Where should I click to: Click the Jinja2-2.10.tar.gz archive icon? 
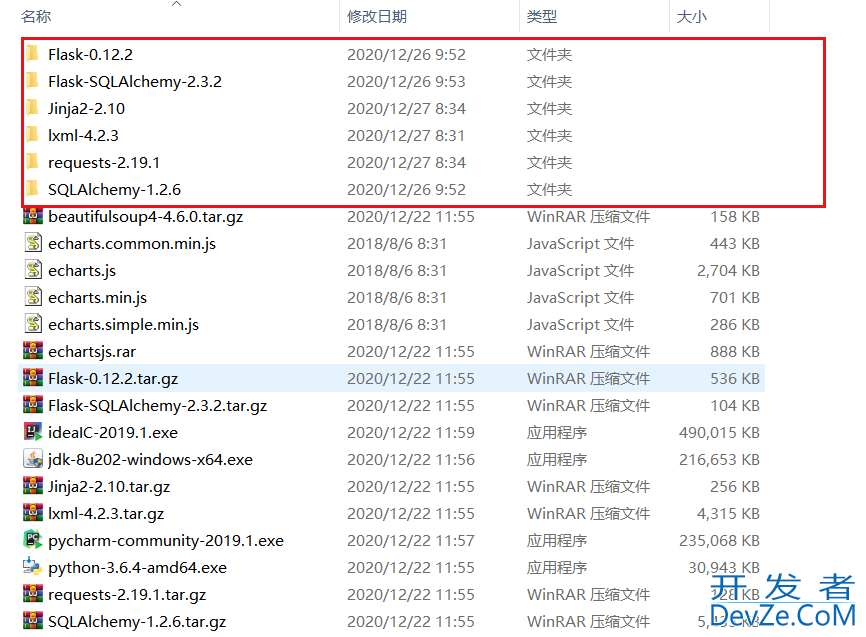[x=33, y=486]
